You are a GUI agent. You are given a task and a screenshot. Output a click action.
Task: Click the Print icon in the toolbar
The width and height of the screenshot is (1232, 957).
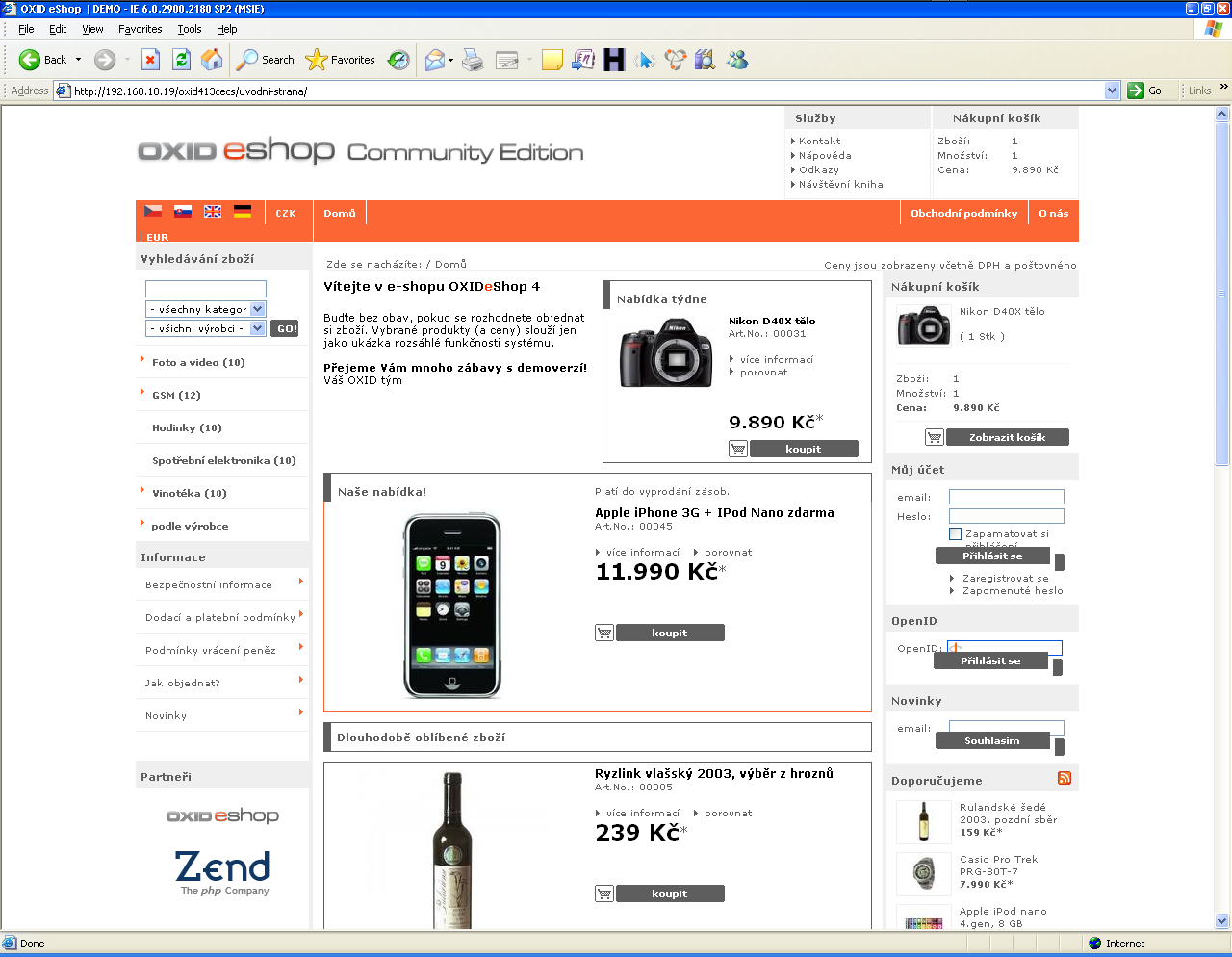(473, 60)
